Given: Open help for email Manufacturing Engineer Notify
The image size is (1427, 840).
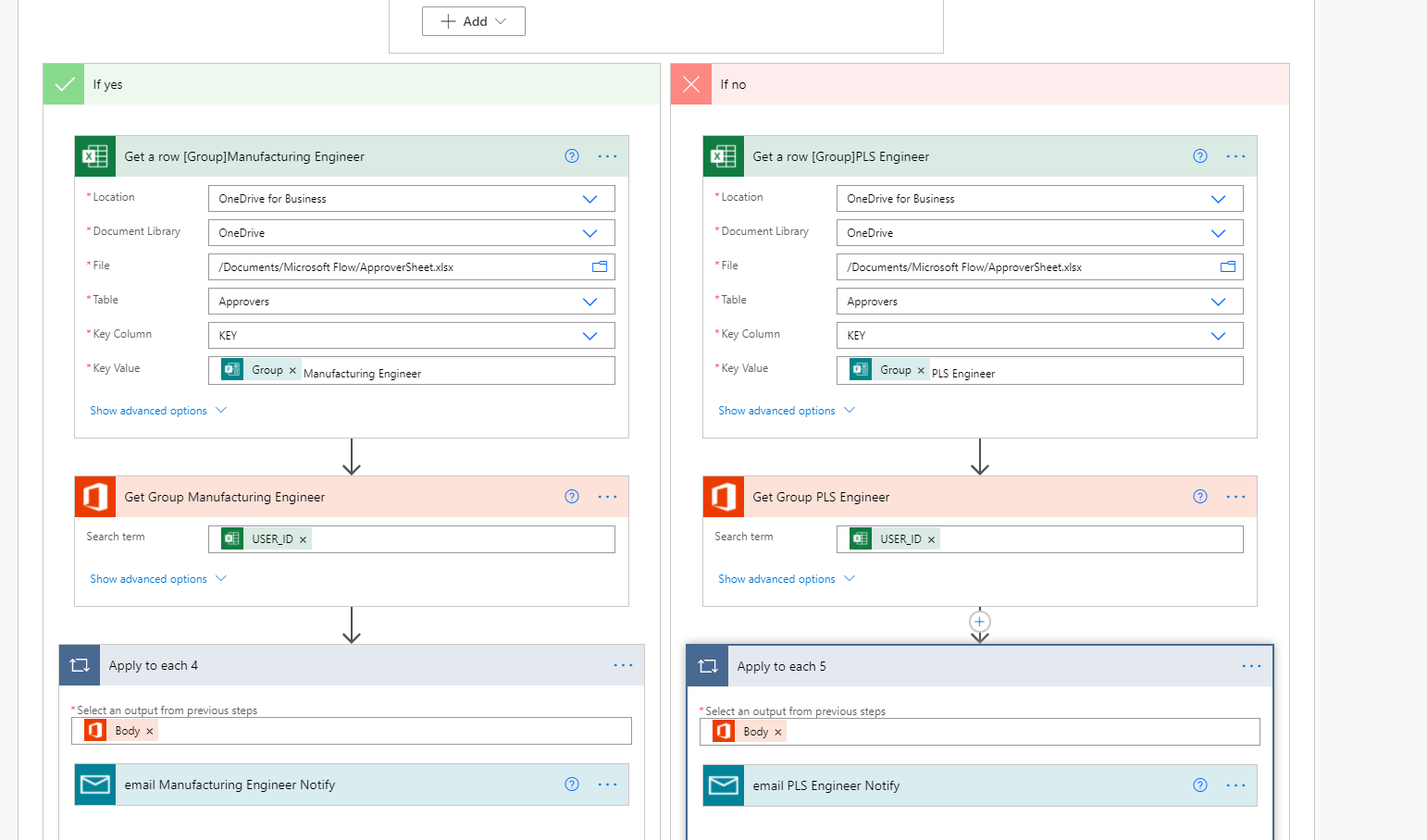Looking at the screenshot, I should 572,784.
